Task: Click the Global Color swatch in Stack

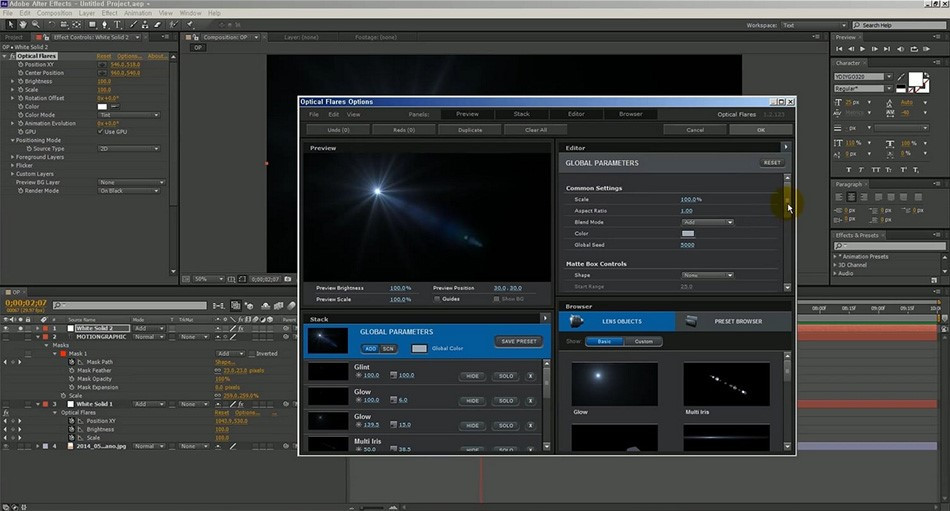Action: click(x=419, y=349)
